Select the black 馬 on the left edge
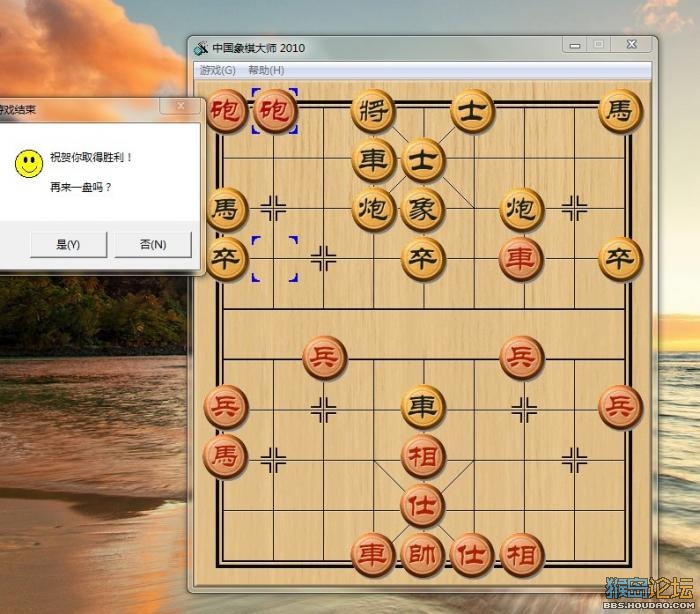Viewport: 700px width, 614px height. (x=226, y=209)
